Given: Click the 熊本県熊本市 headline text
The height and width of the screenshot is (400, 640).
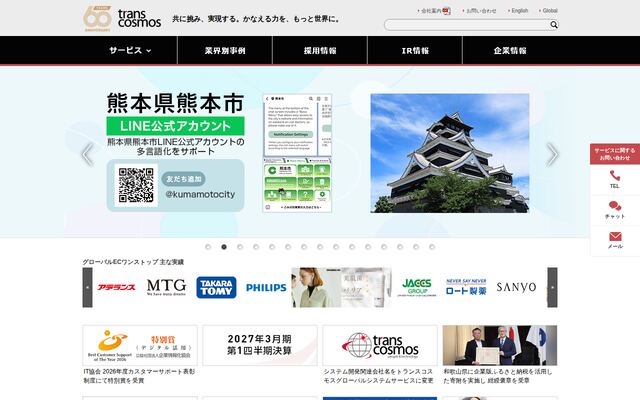Looking at the screenshot, I should click(x=176, y=103).
